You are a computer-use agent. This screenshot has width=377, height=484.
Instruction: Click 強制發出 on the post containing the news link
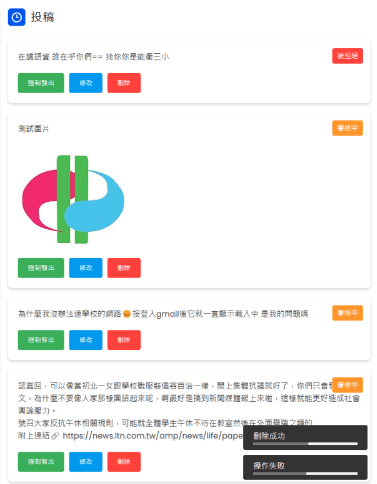[41, 462]
